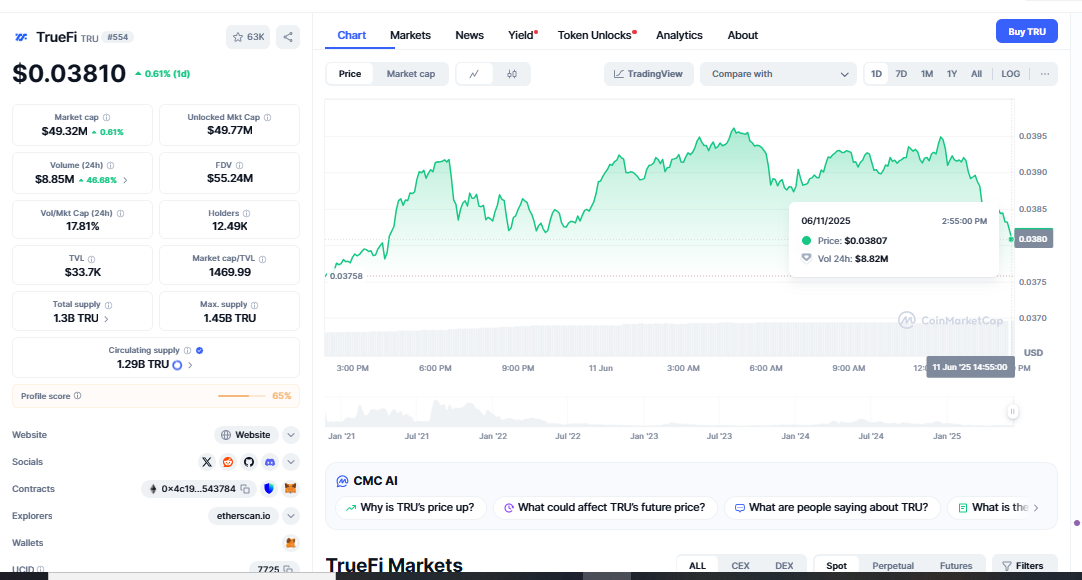The image size is (1082, 580).
Task: Filter markets by CEX
Action: coord(740,566)
